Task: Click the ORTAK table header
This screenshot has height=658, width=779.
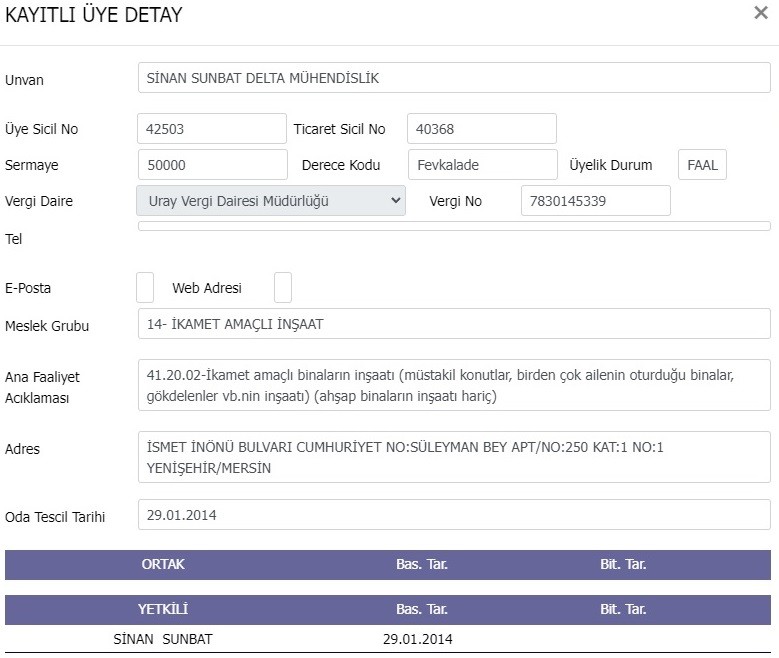Action: click(163, 565)
